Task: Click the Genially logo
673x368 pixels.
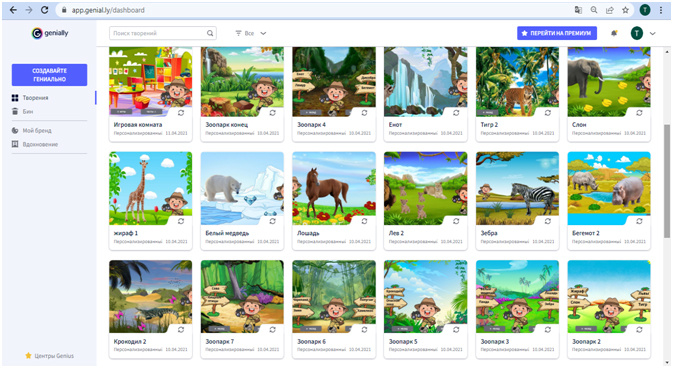Action: (x=50, y=33)
